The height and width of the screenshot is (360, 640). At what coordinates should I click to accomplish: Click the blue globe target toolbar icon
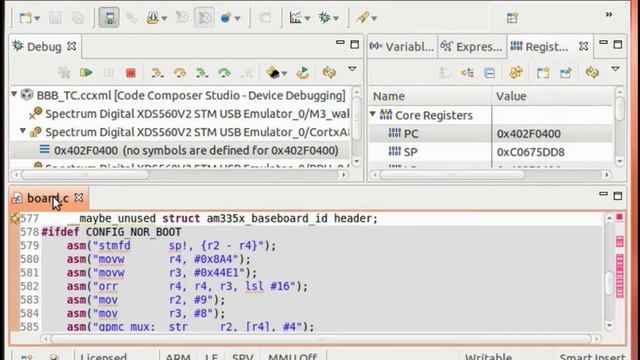point(226,18)
